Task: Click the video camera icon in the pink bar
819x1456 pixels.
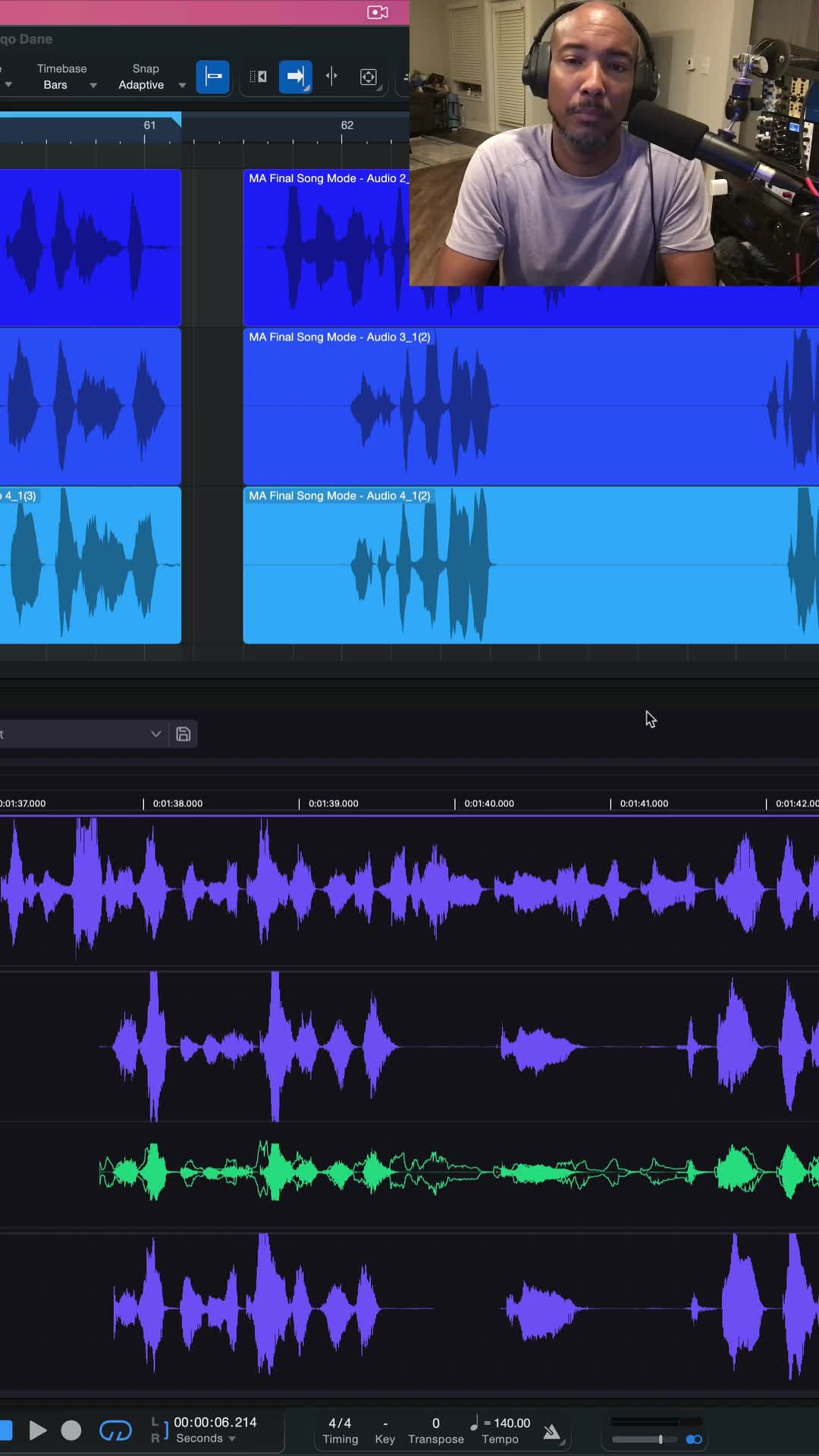Action: [x=377, y=12]
